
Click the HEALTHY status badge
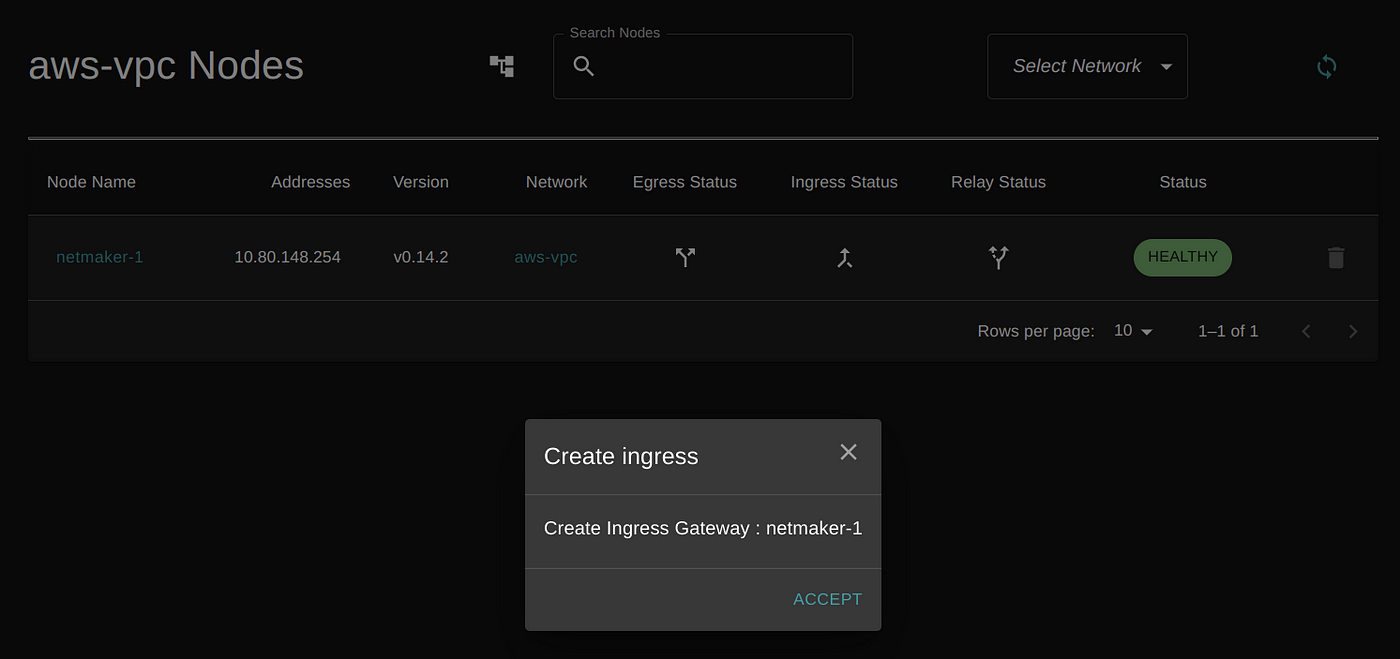pos(1182,257)
